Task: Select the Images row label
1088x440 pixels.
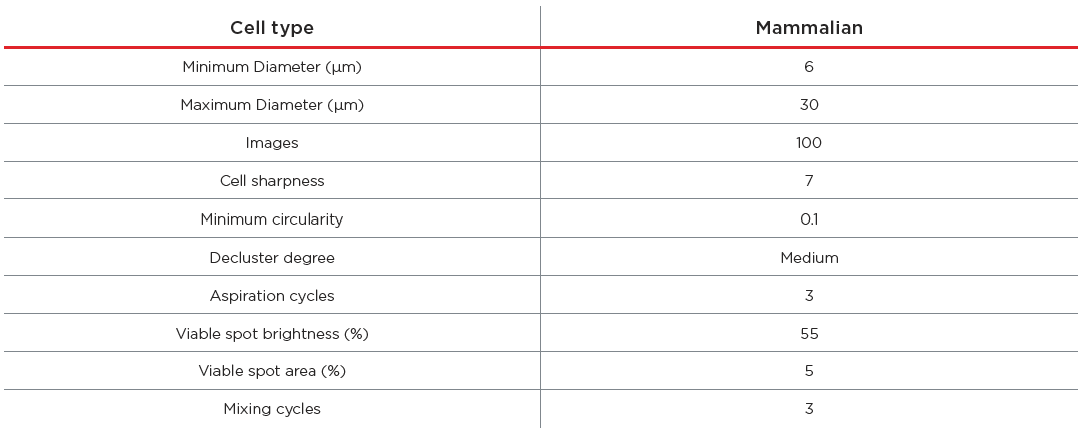Action: click(272, 143)
